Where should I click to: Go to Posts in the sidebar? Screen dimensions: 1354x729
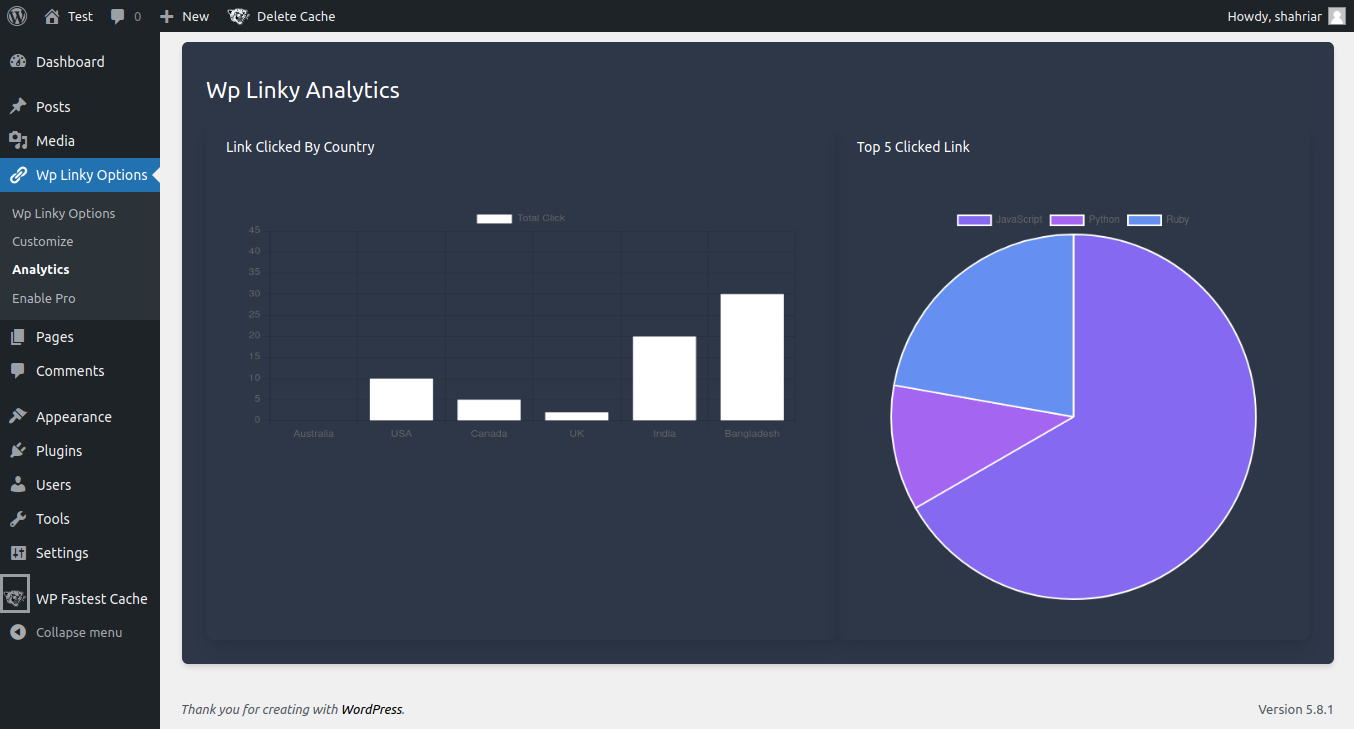[x=80, y=107]
